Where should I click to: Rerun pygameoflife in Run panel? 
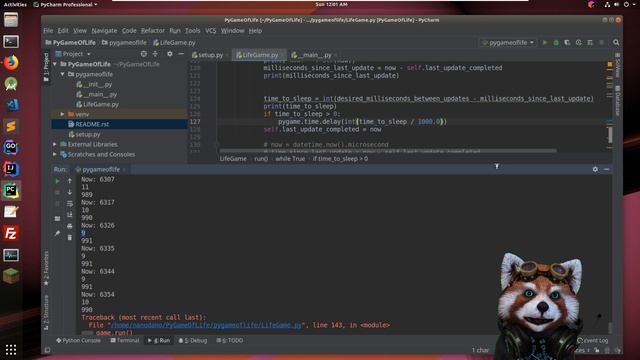coord(57,181)
